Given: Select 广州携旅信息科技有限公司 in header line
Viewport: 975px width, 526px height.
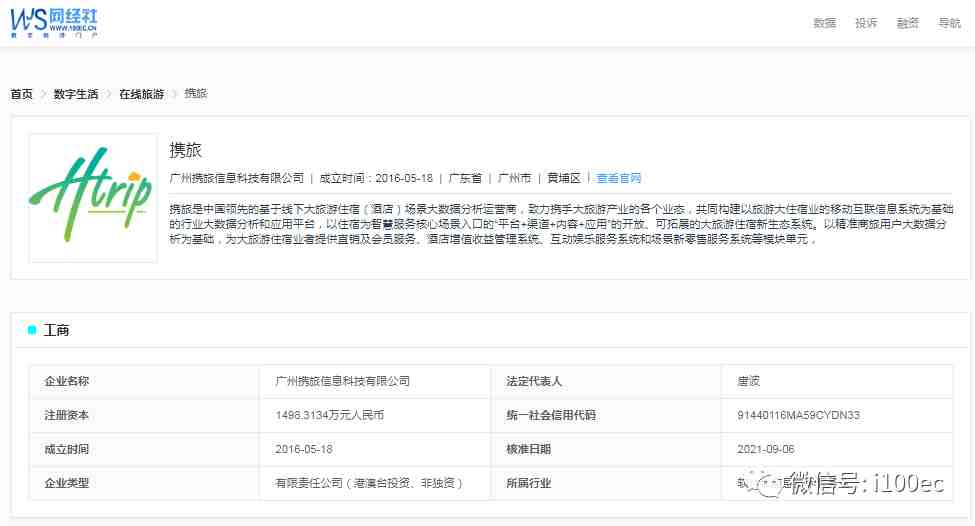Looking at the screenshot, I should pos(237,178).
